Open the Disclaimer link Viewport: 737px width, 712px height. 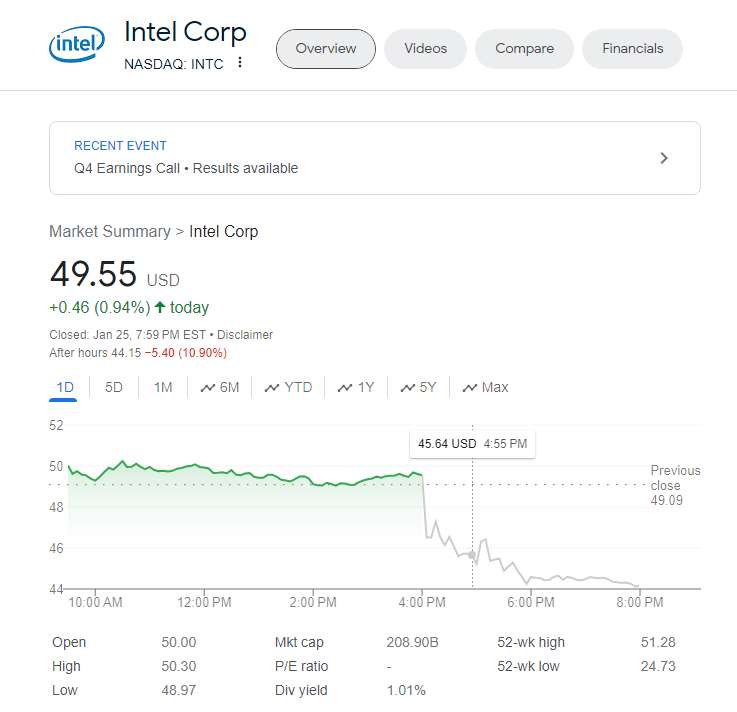[245, 335]
